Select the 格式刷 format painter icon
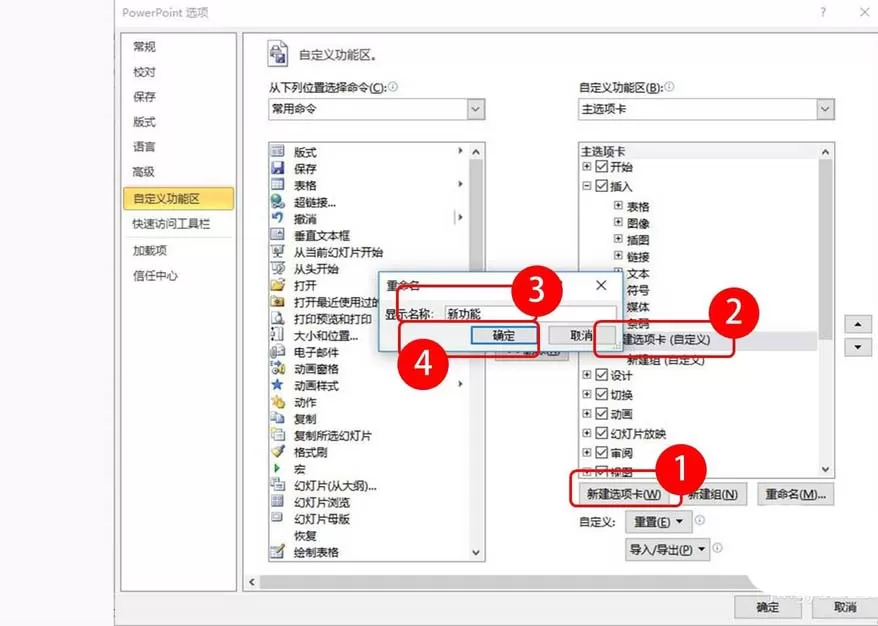 click(278, 451)
